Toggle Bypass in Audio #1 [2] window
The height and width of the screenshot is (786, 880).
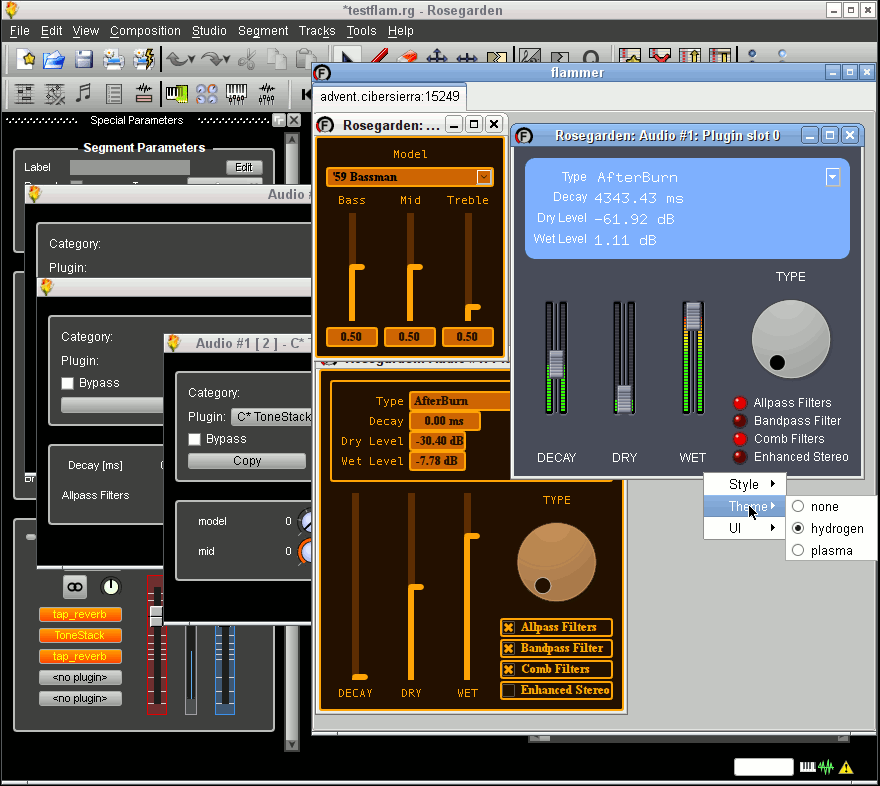pos(194,439)
